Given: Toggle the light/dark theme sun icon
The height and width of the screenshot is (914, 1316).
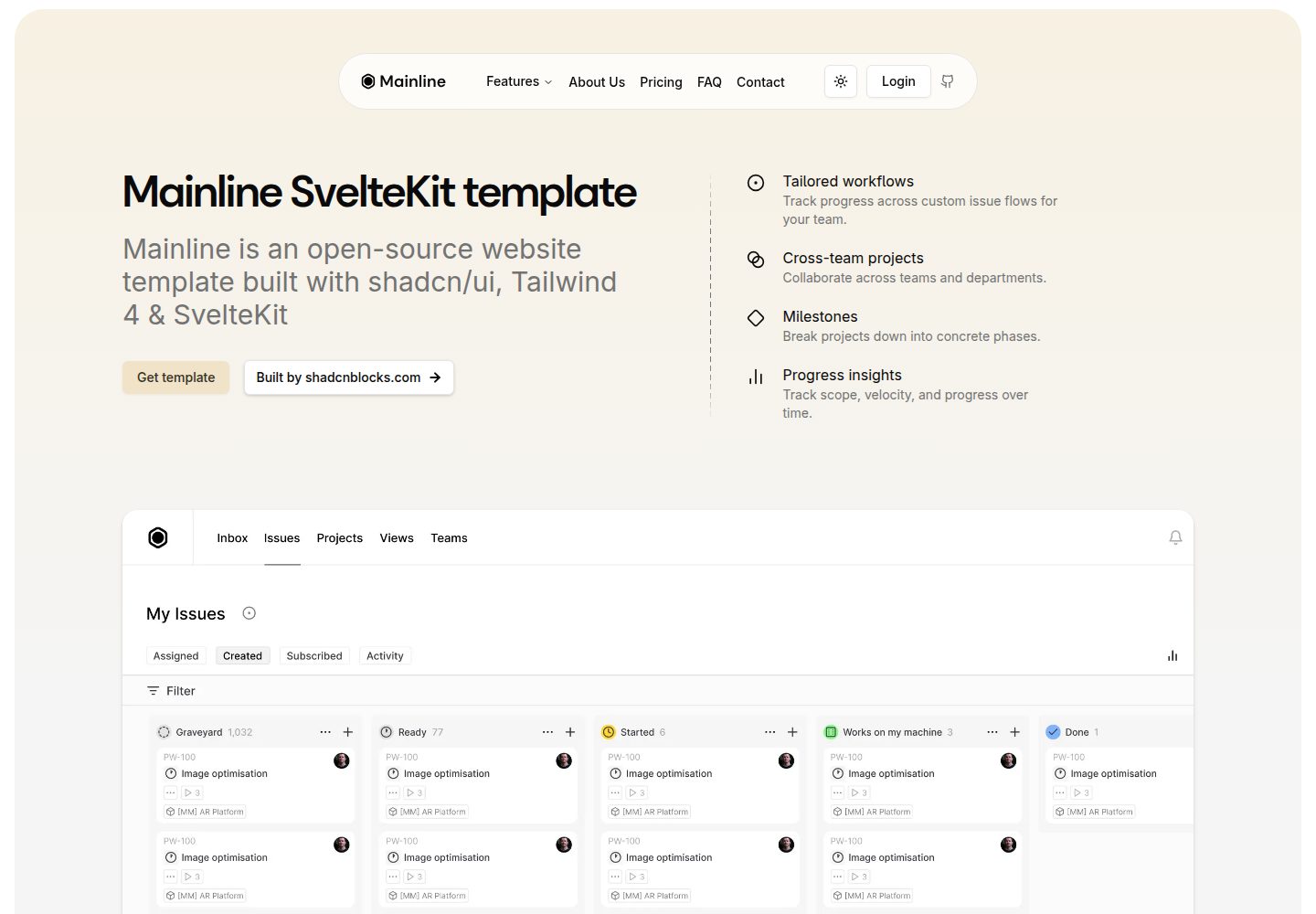Looking at the screenshot, I should pyautogui.click(x=841, y=81).
